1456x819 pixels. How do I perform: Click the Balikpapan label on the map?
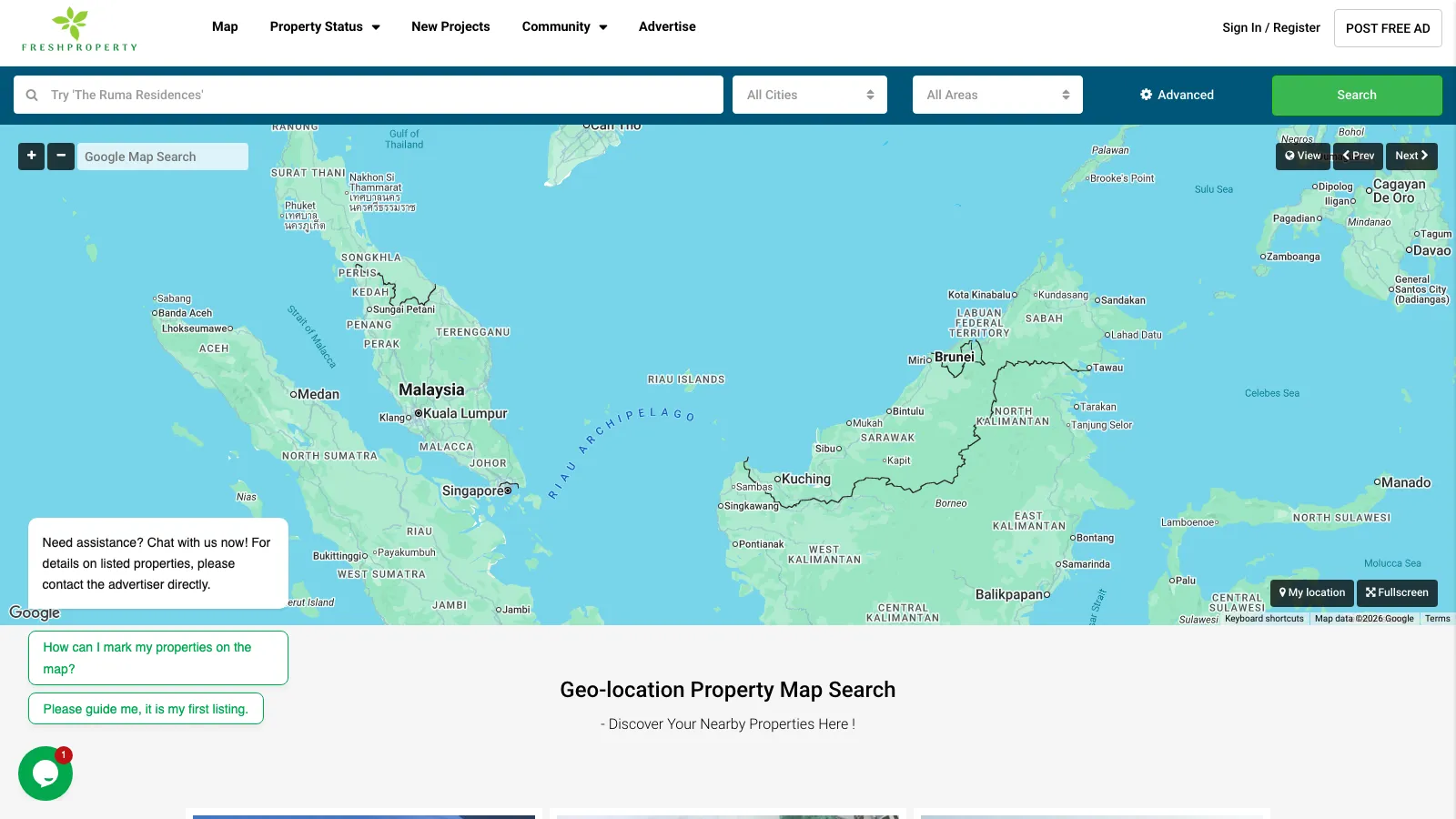(x=1009, y=594)
